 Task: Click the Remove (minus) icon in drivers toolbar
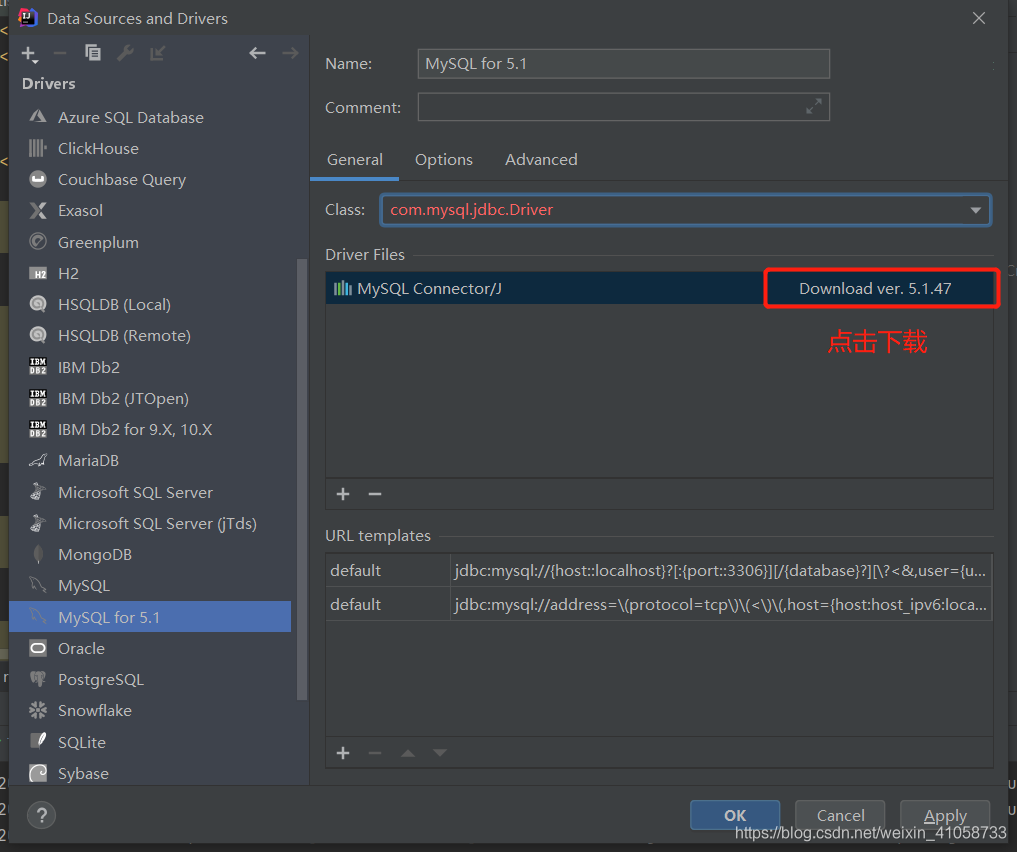tap(60, 53)
